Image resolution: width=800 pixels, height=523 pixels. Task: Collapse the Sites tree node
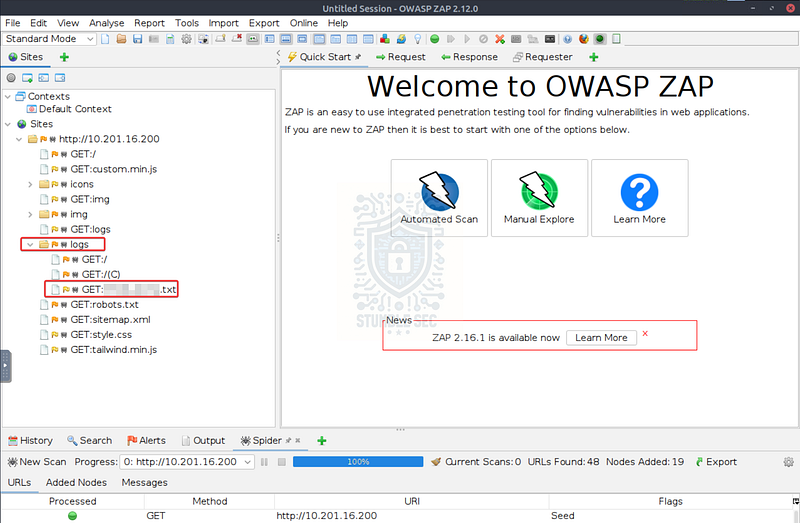(x=8, y=124)
